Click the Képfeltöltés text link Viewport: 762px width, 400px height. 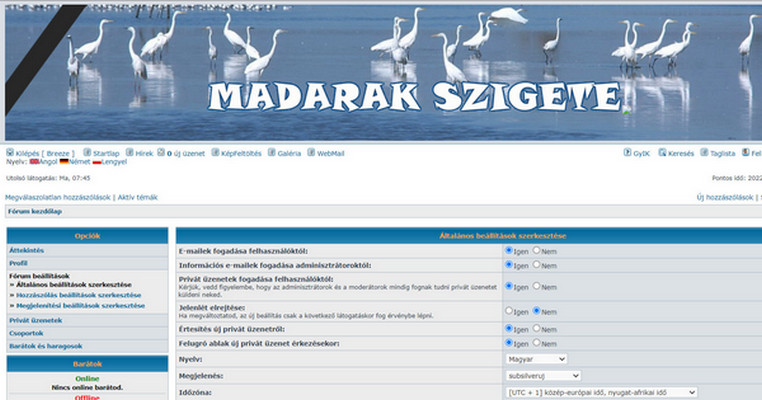click(241, 154)
